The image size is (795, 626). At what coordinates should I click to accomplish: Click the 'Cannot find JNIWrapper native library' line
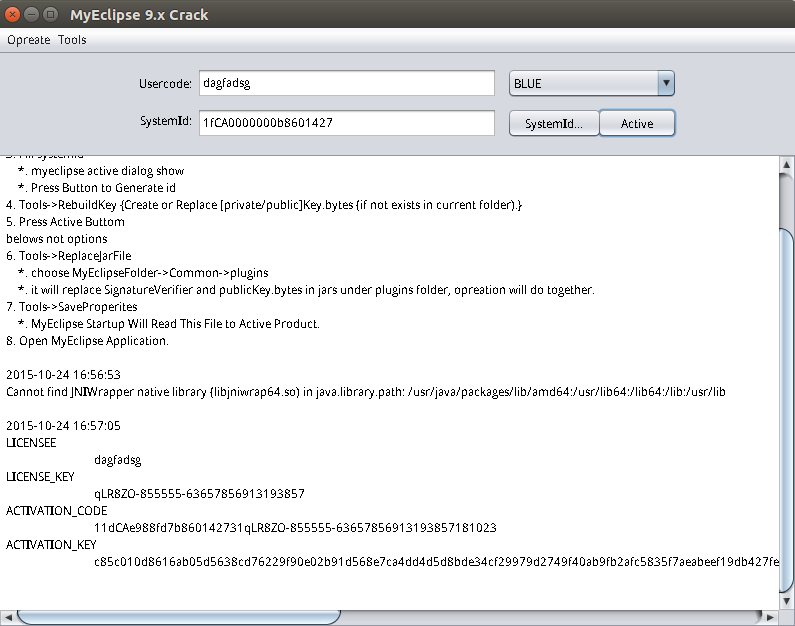point(366,392)
